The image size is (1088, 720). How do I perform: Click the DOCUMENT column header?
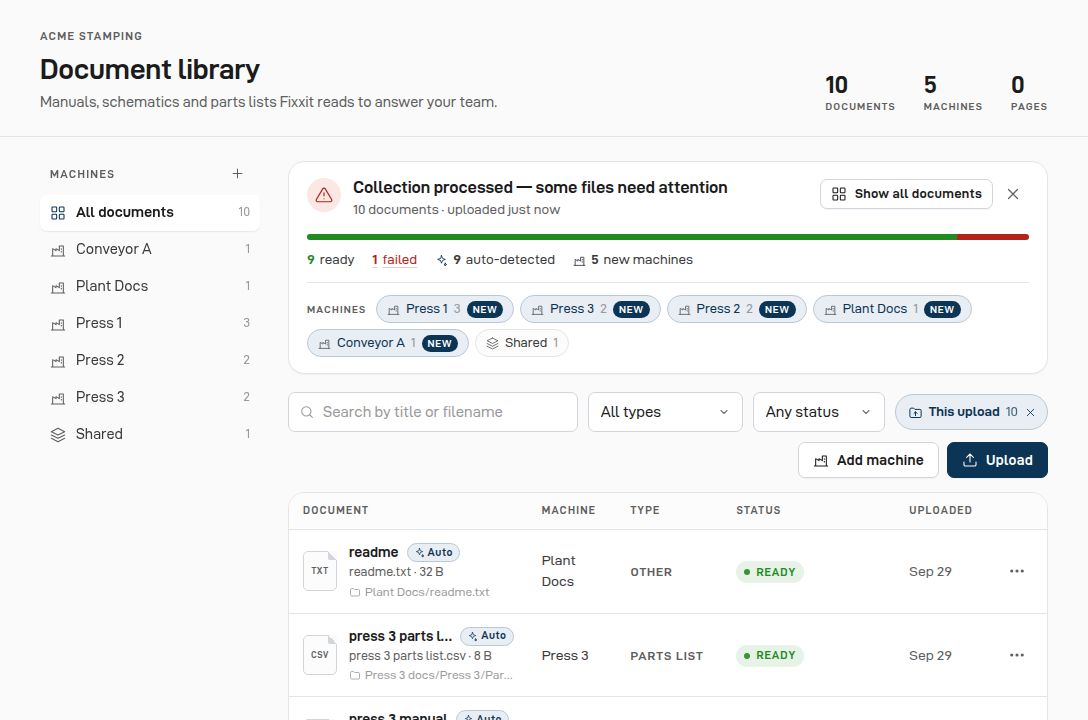pyautogui.click(x=336, y=511)
